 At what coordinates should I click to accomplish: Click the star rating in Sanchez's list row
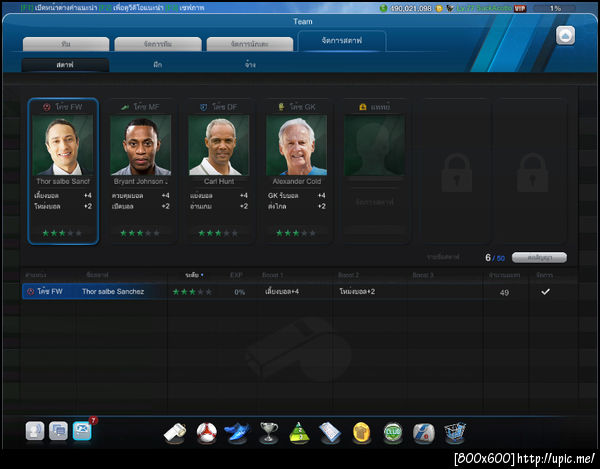pyautogui.click(x=192, y=292)
